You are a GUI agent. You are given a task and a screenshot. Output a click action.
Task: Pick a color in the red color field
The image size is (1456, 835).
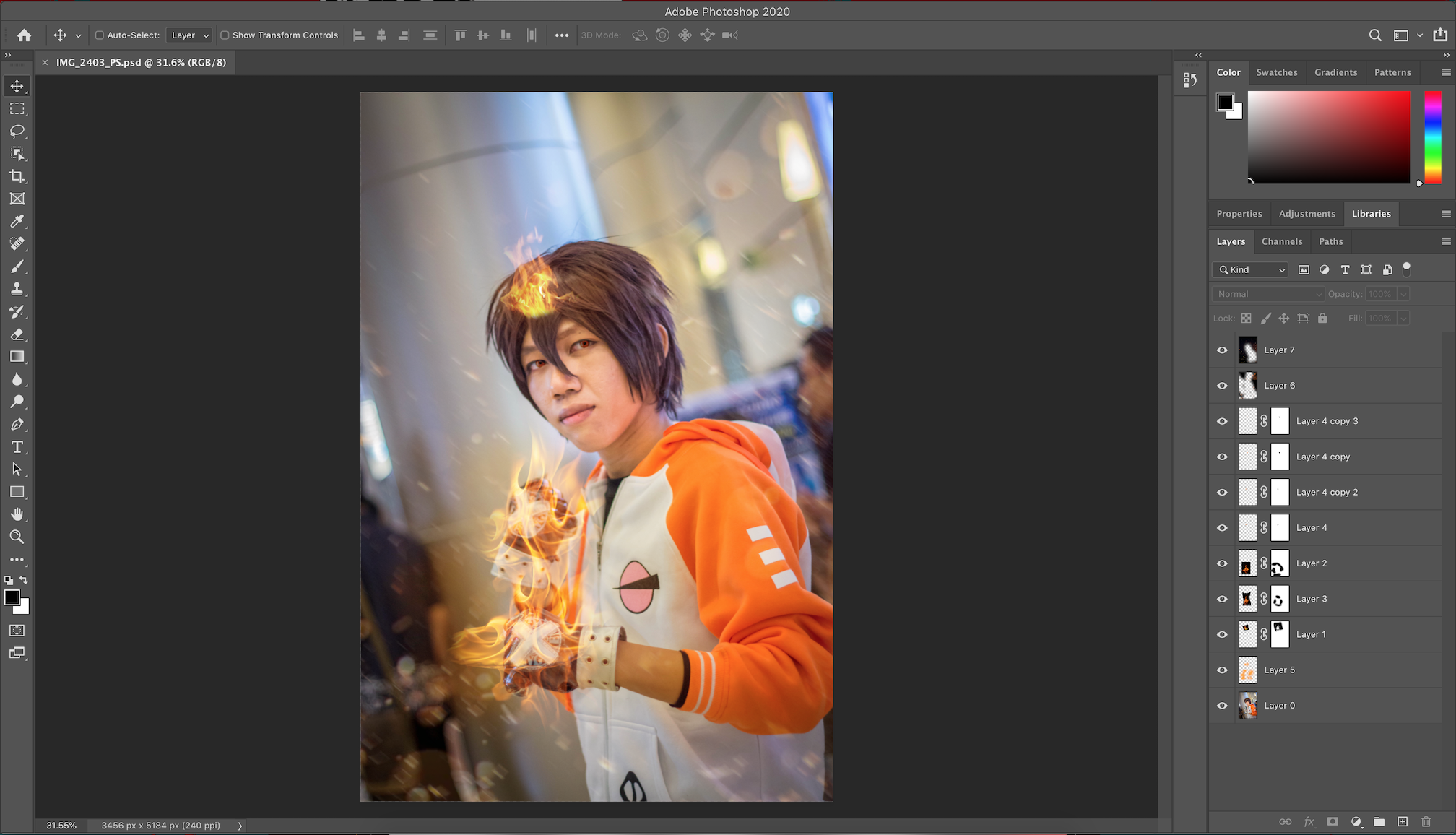[1329, 137]
